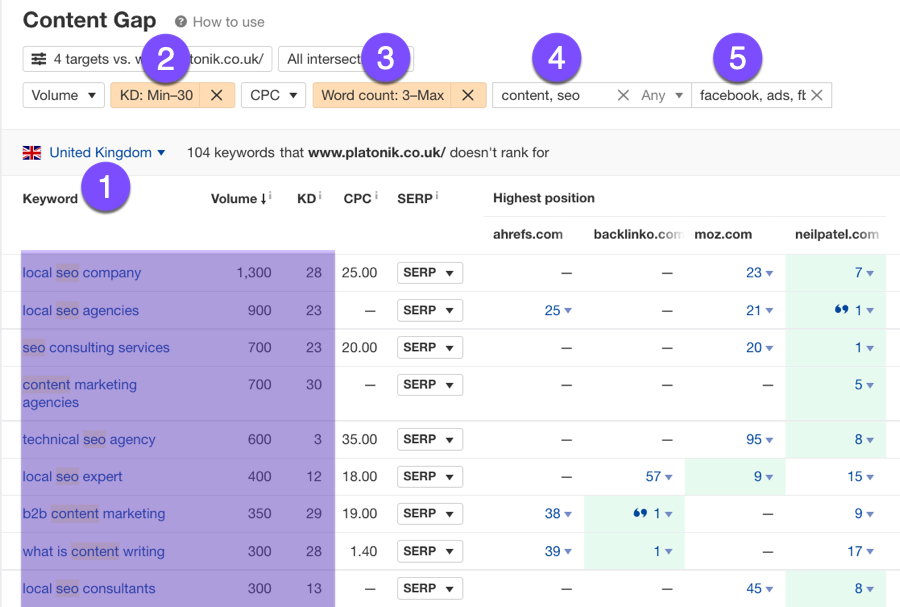The image size is (900, 607).
Task: Expand neilpatel.com position 7 for local seo company
Action: coord(864,273)
